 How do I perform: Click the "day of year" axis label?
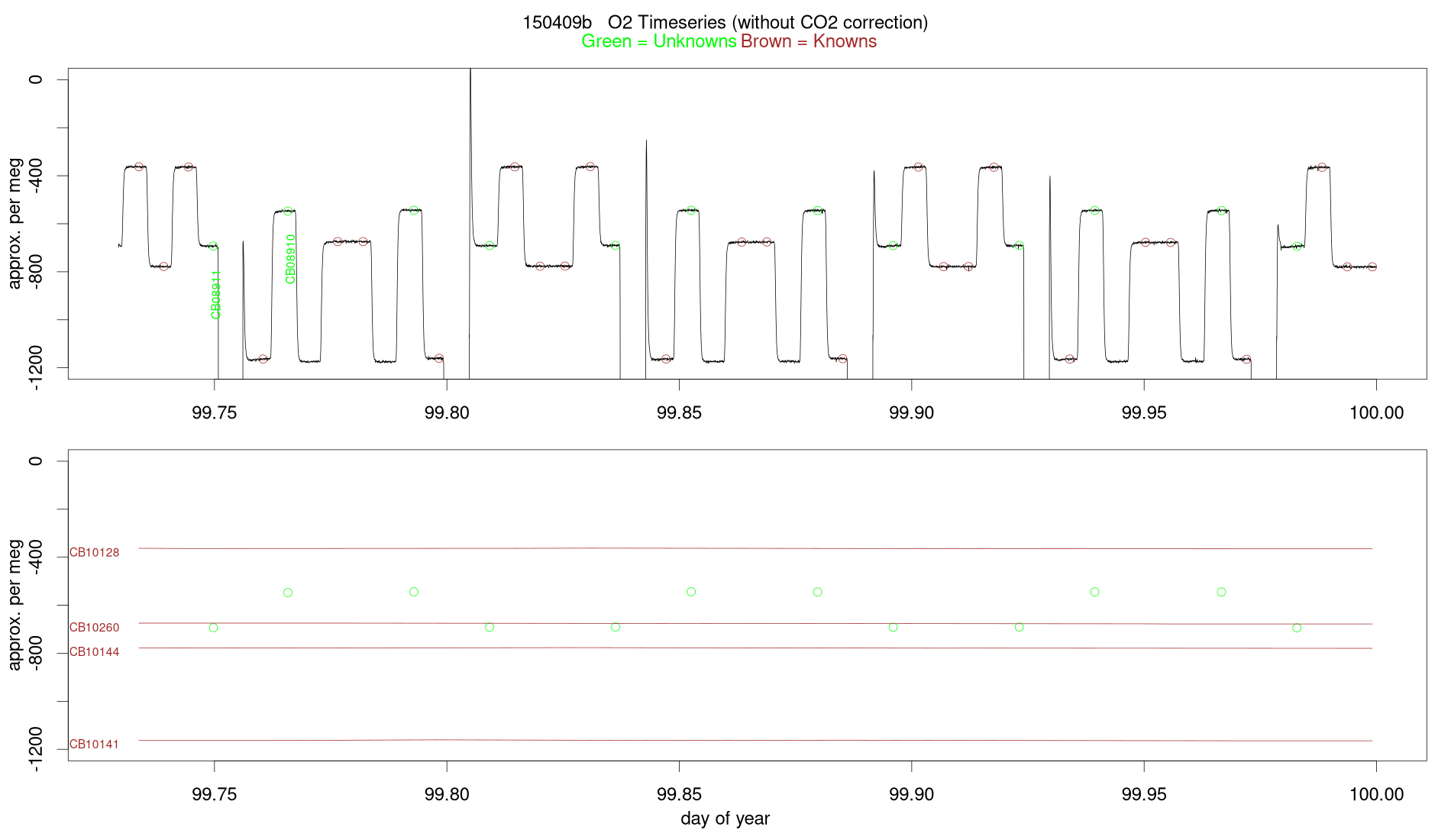point(725,819)
